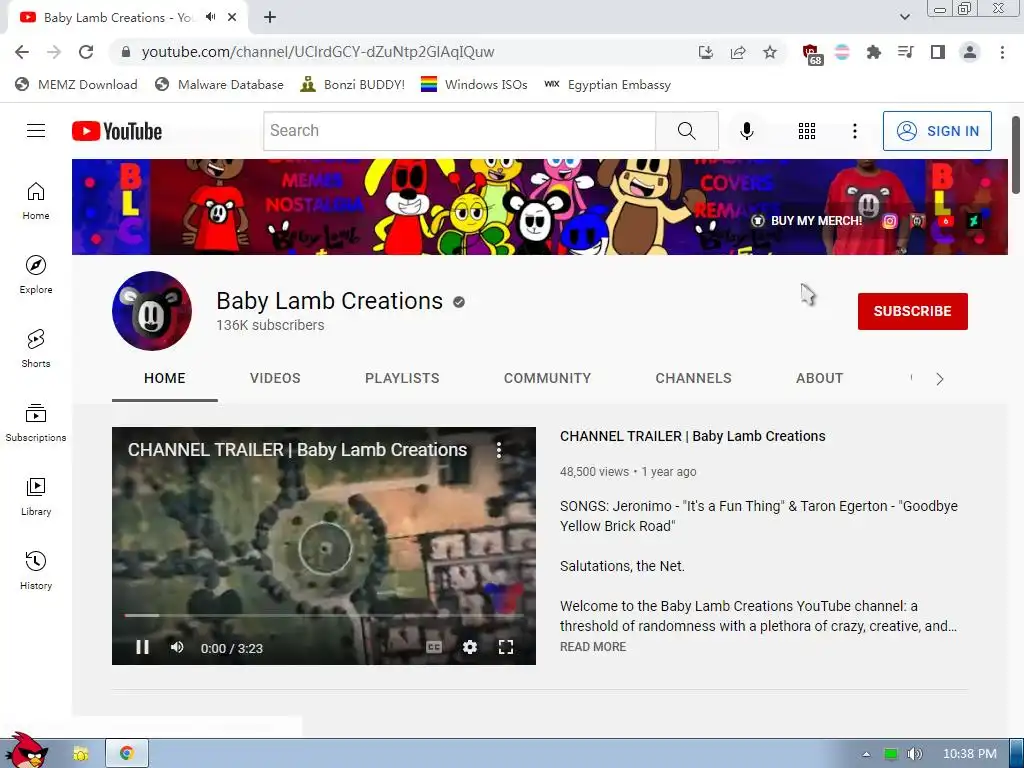Screen dimensions: 1024x768
Task: Expand description with READ MORE
Action: (x=593, y=647)
